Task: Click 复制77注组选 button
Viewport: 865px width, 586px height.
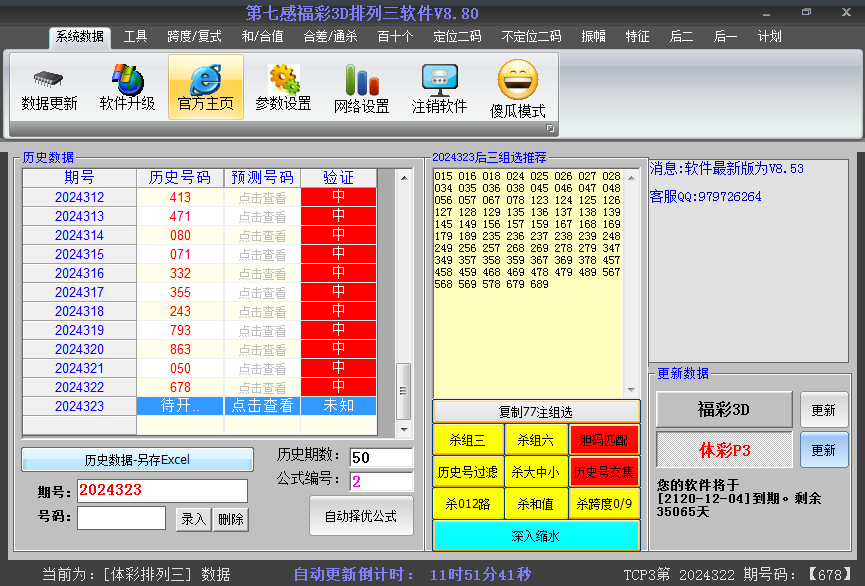Action: click(536, 412)
